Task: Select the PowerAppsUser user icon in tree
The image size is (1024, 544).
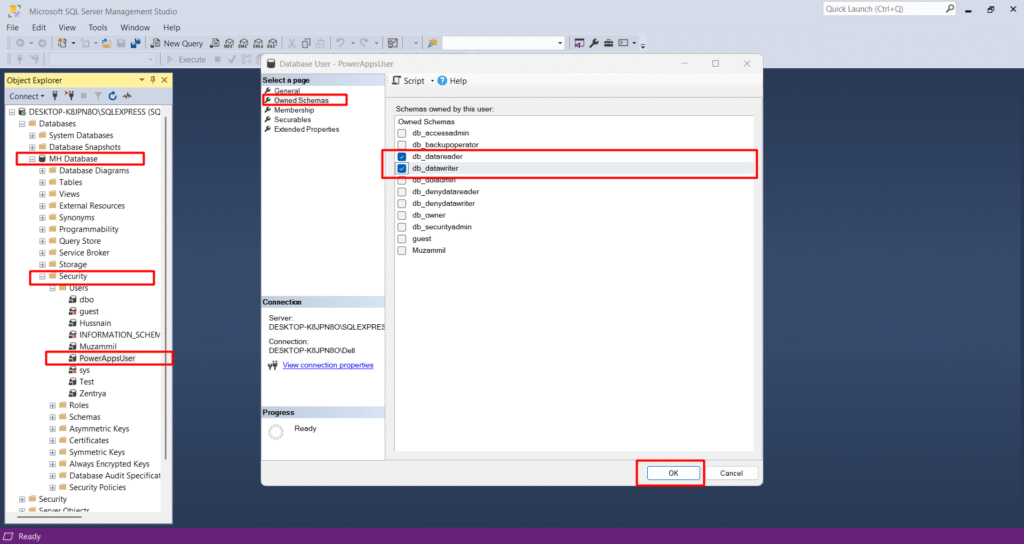Action: pyautogui.click(x=73, y=358)
